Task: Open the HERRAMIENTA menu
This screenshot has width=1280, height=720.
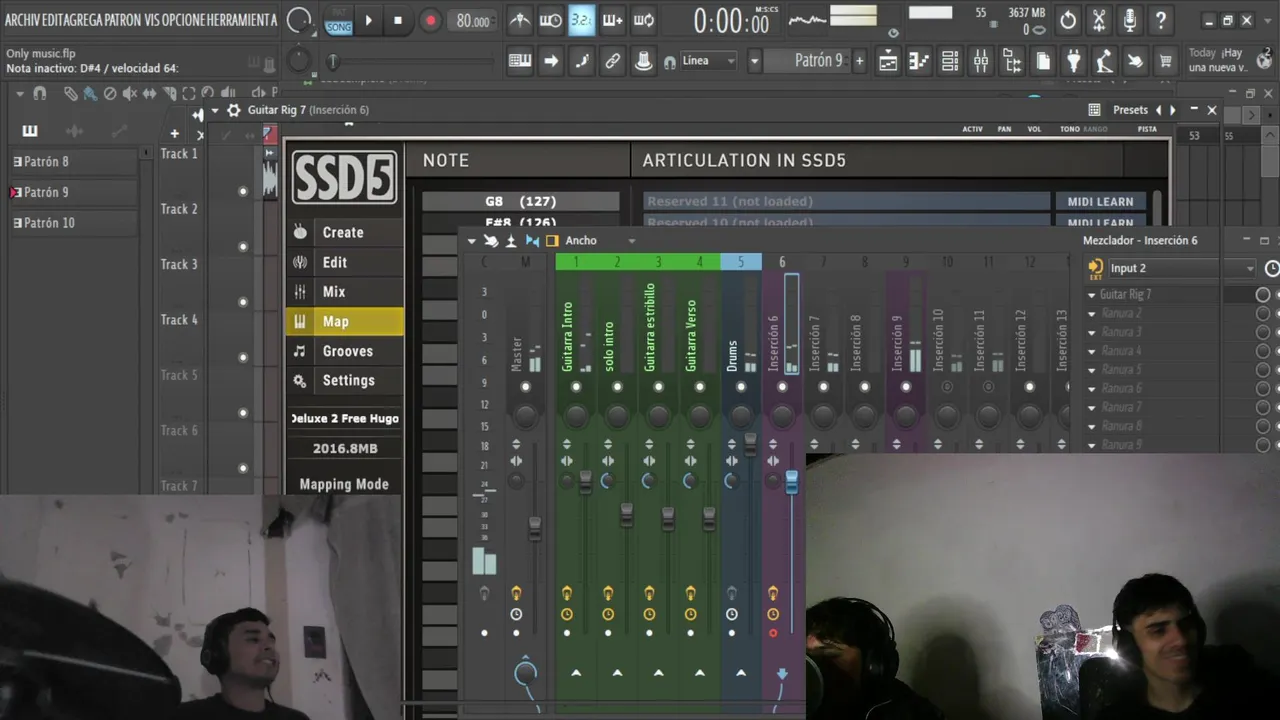Action: 243,20
